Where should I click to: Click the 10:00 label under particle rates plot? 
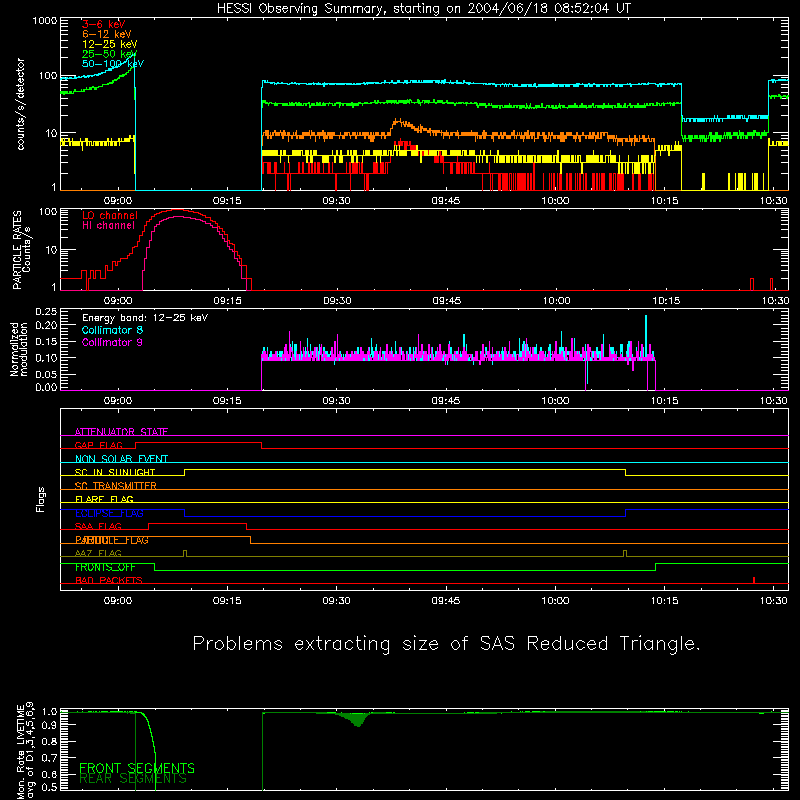556,301
